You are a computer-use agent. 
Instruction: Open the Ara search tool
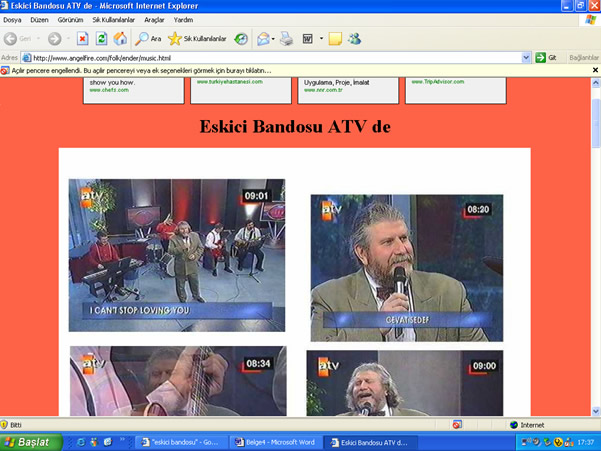(x=148, y=39)
